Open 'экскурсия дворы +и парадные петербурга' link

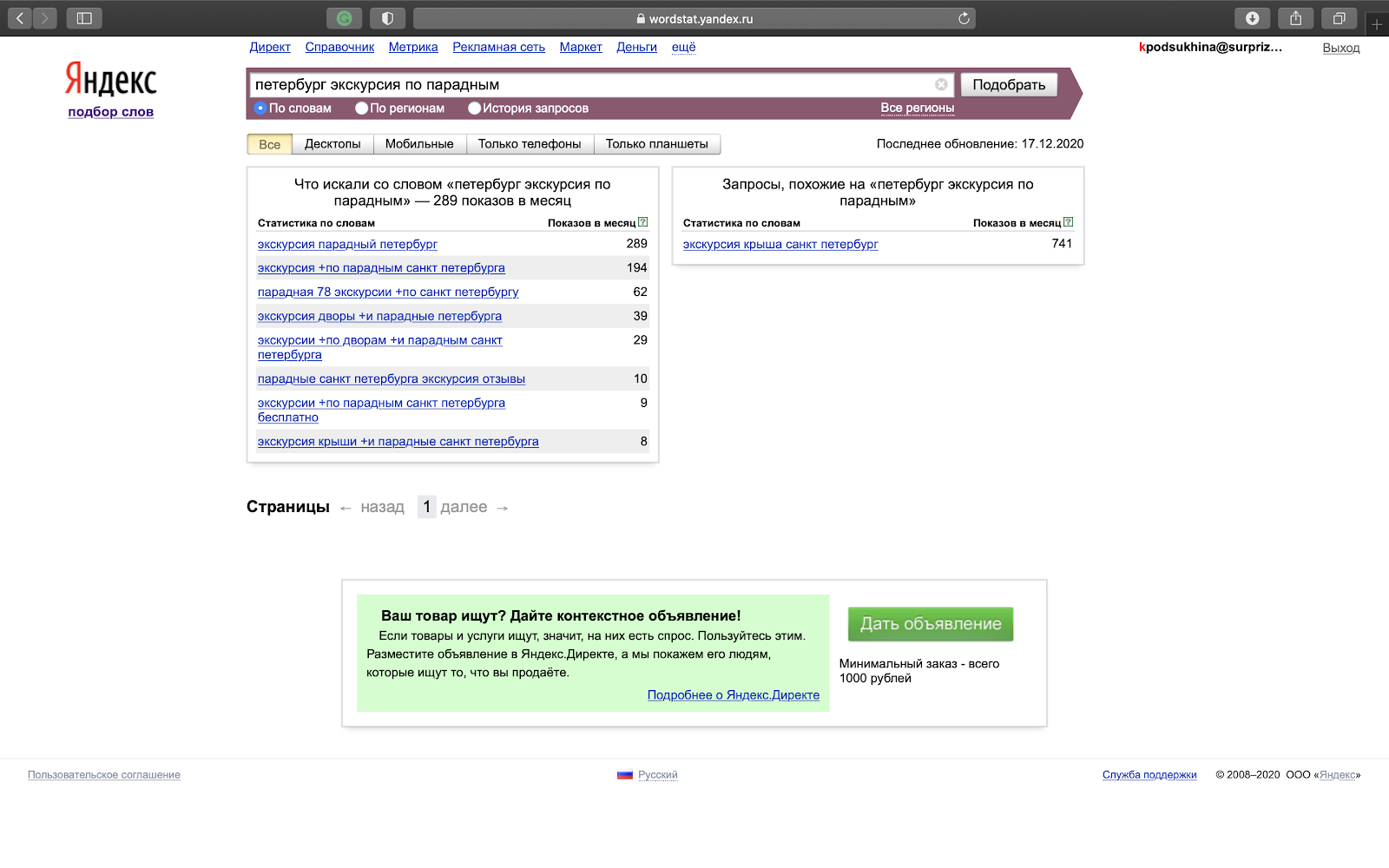pyautogui.click(x=379, y=316)
